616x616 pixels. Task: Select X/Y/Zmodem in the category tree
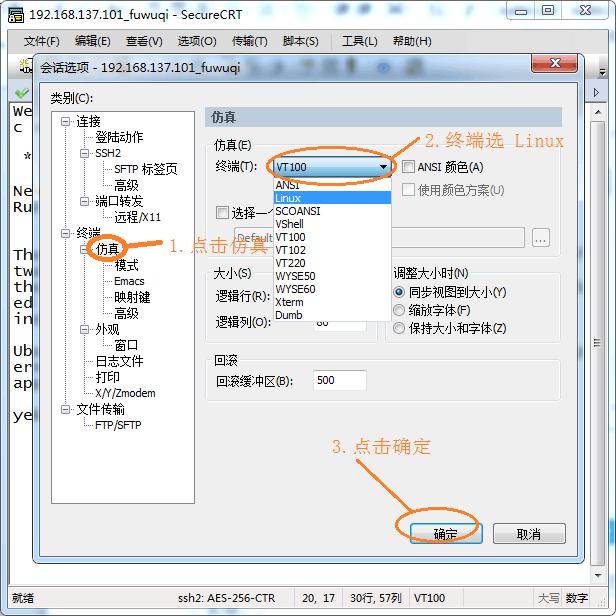coord(125,393)
